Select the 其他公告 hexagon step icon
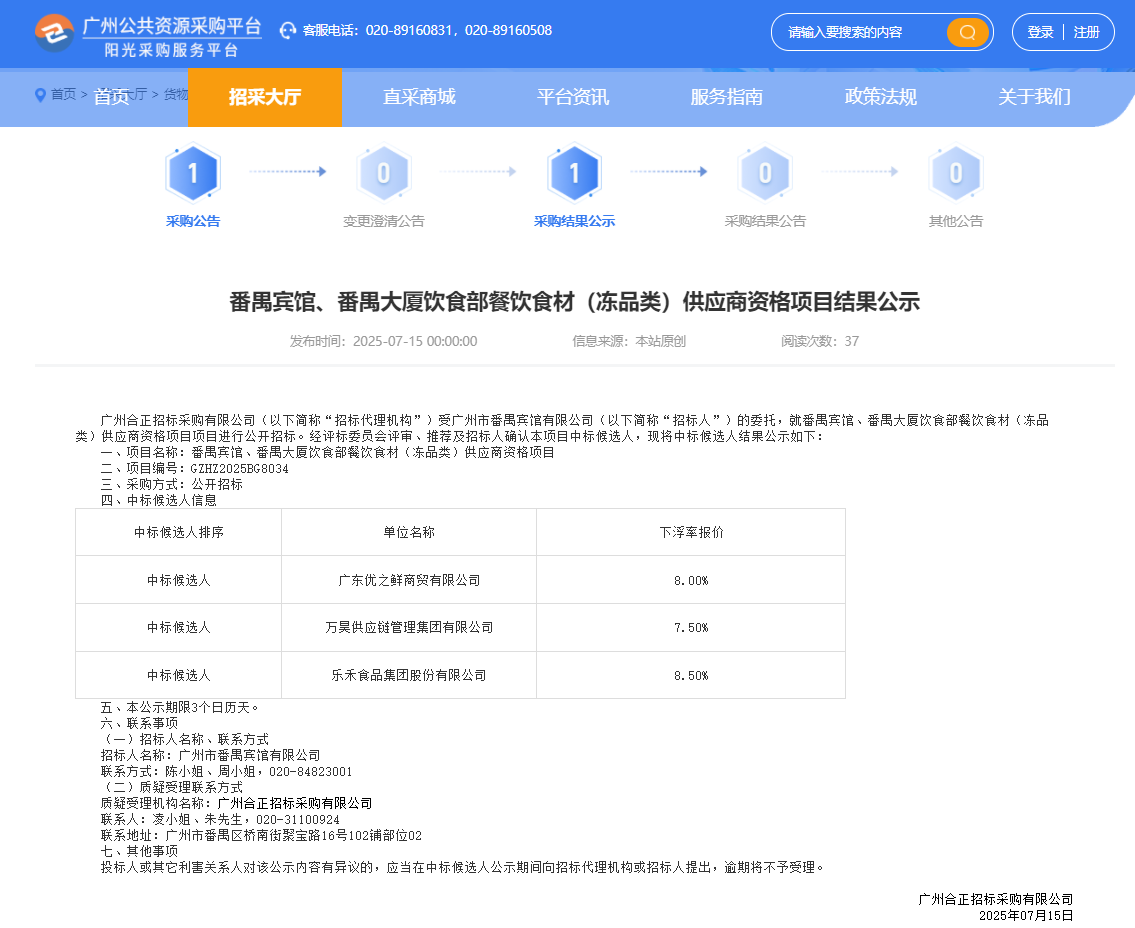The width and height of the screenshot is (1135, 928). point(955,174)
